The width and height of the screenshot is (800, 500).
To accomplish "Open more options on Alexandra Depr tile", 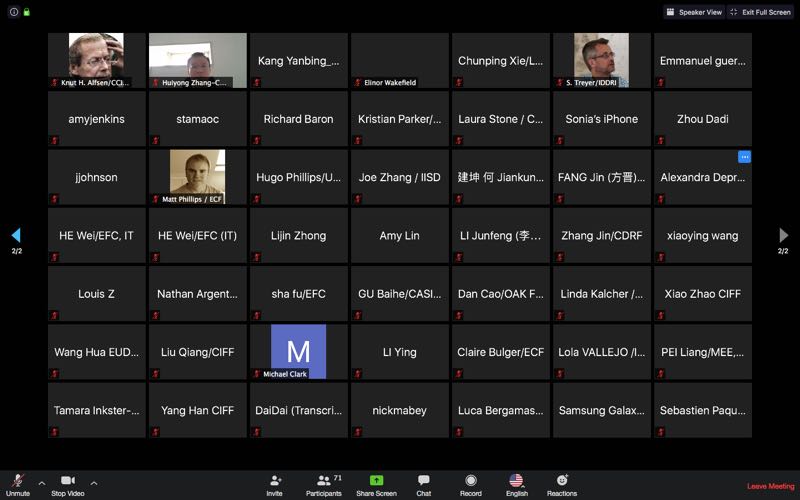I will coord(744,157).
